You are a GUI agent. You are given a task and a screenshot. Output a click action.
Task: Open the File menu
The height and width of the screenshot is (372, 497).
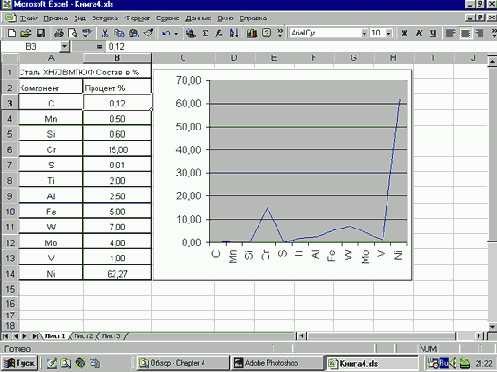(x=28, y=18)
